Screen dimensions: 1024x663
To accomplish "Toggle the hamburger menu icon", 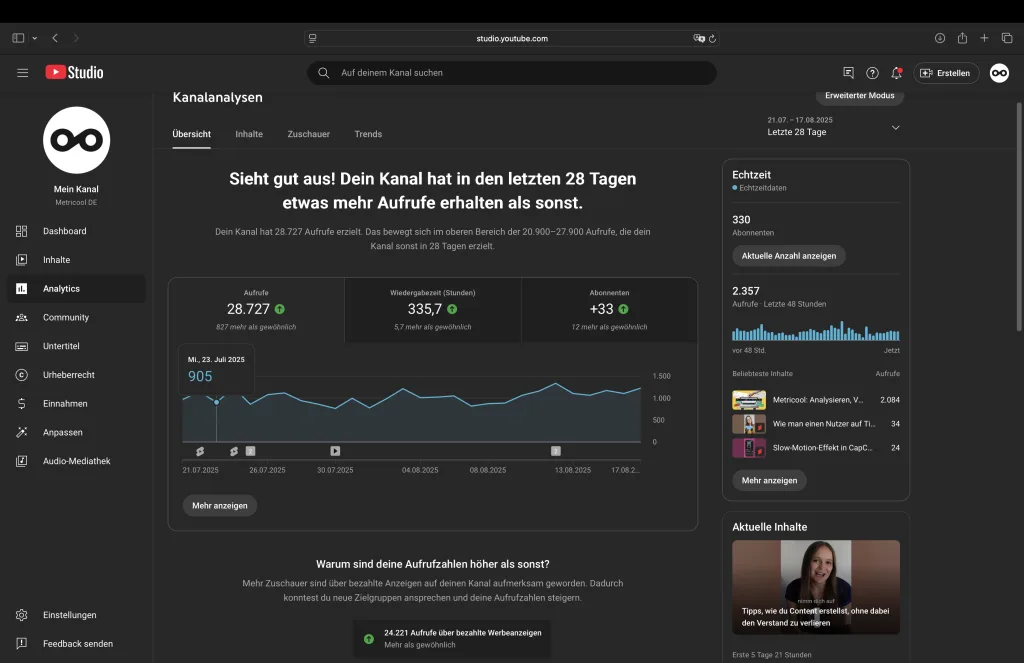I will [22, 73].
